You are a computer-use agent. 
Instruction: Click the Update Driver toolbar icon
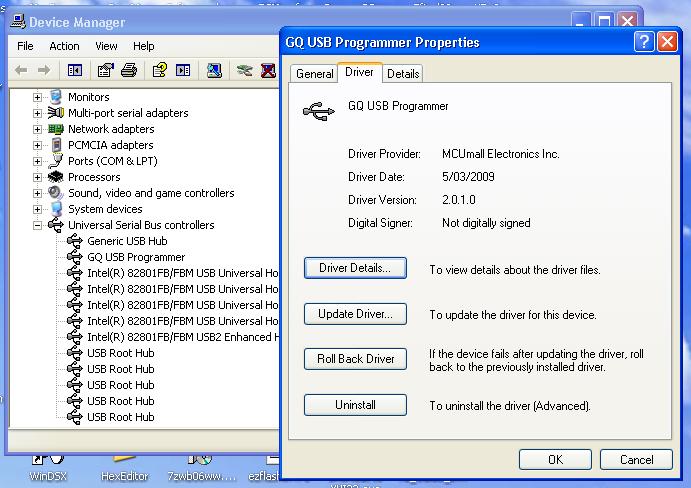[245, 70]
